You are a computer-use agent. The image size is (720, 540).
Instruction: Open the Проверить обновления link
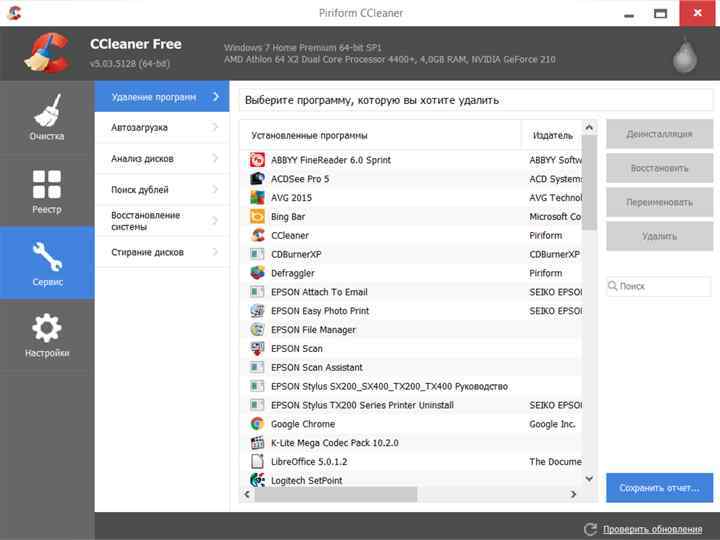pos(652,529)
